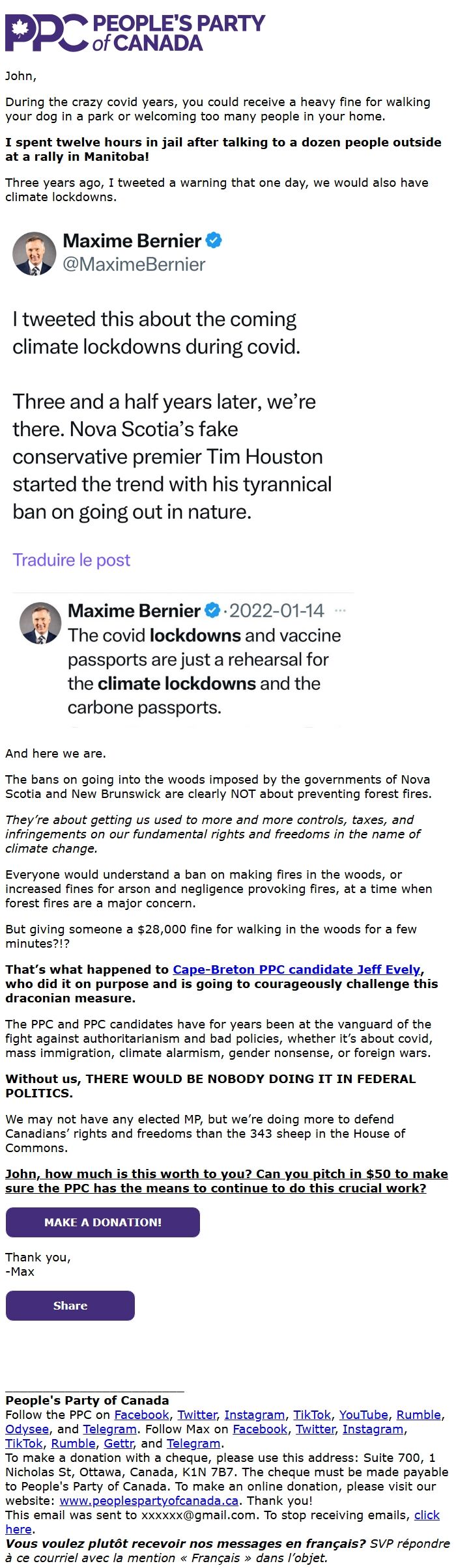Visit www.peoplespartyofcanada.ca website link

[149, 1500]
